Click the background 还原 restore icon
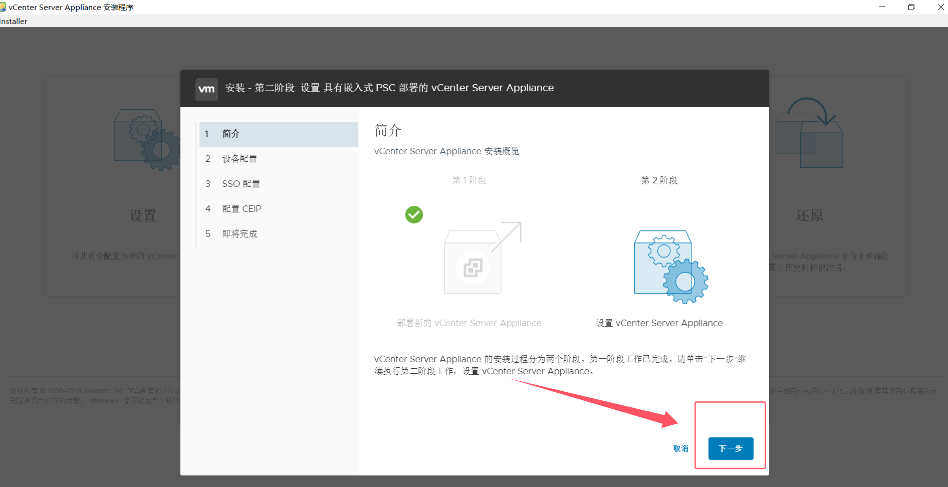948x487 pixels. [x=808, y=130]
